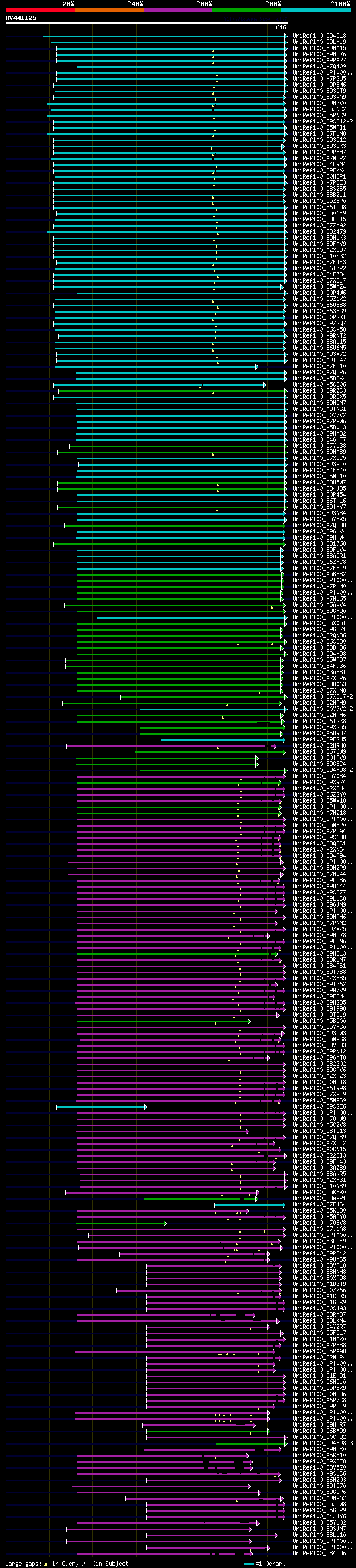Select hit label UniRef100_Q84QD6
This screenshot has width=356, height=1568.
point(319,1554)
